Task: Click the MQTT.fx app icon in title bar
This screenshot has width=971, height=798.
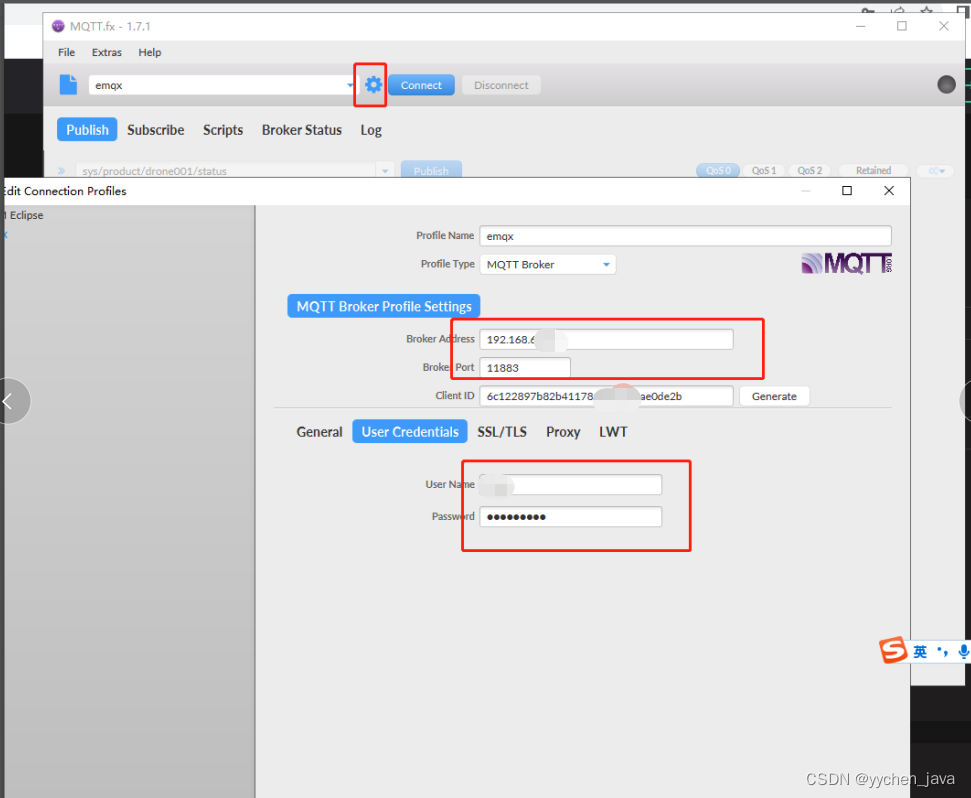Action: pos(58,26)
